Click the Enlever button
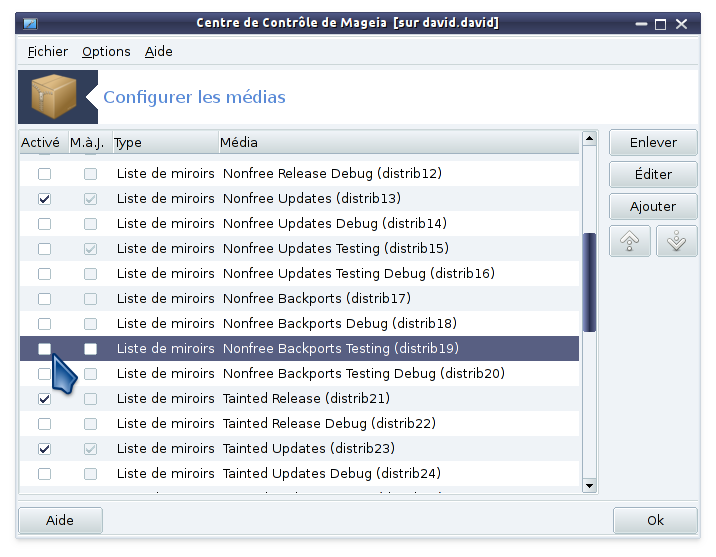Image resolution: width=716 pixels, height=557 pixels. pyautogui.click(x=653, y=142)
